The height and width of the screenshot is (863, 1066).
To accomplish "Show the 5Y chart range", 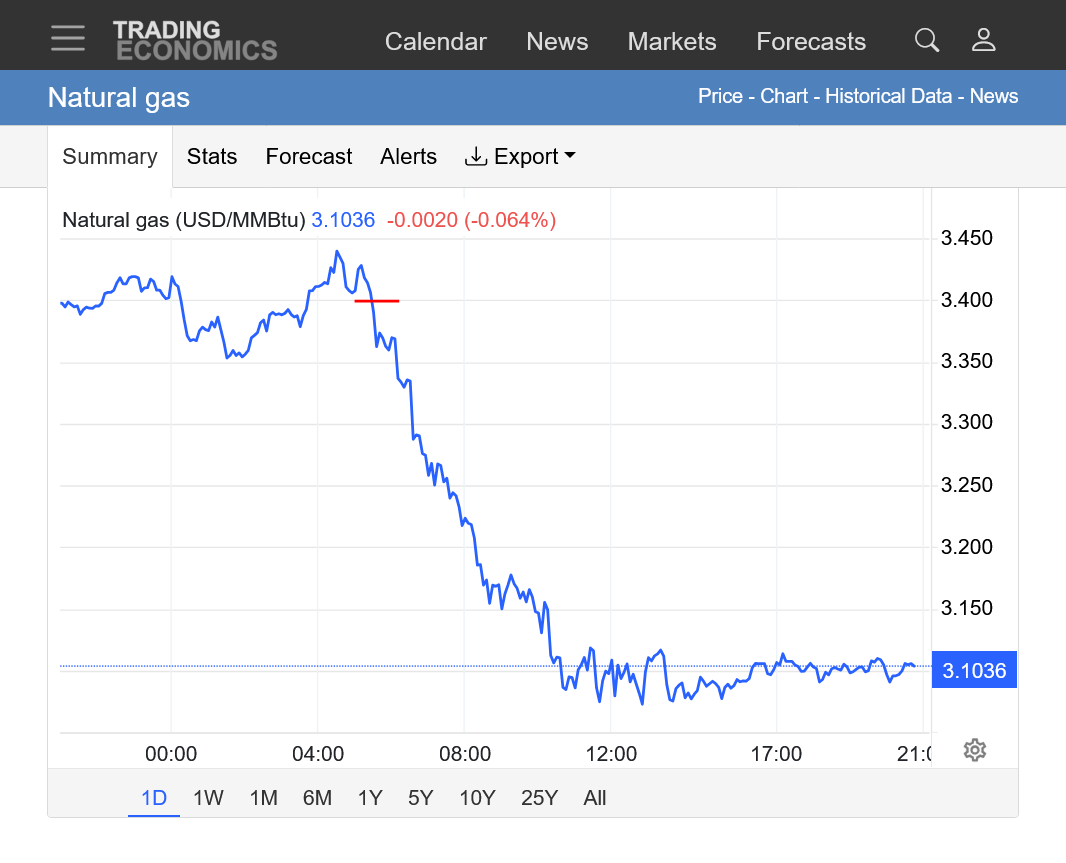I will pyautogui.click(x=420, y=798).
